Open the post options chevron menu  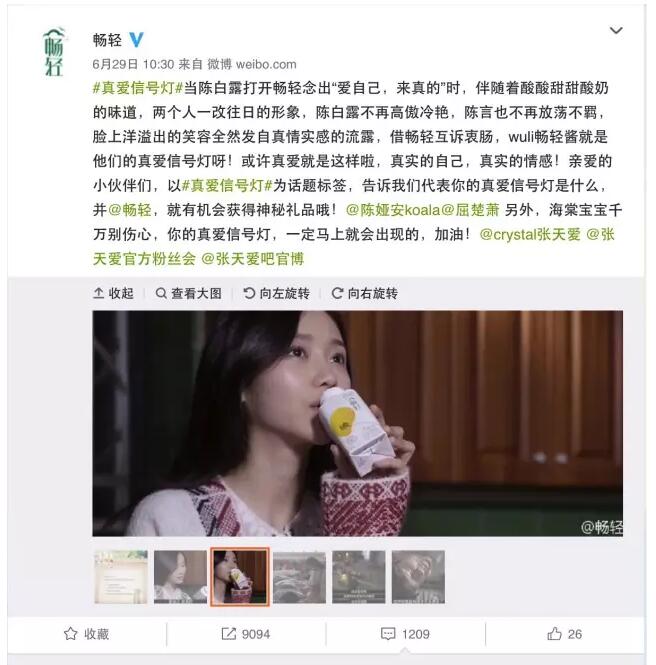616,31
